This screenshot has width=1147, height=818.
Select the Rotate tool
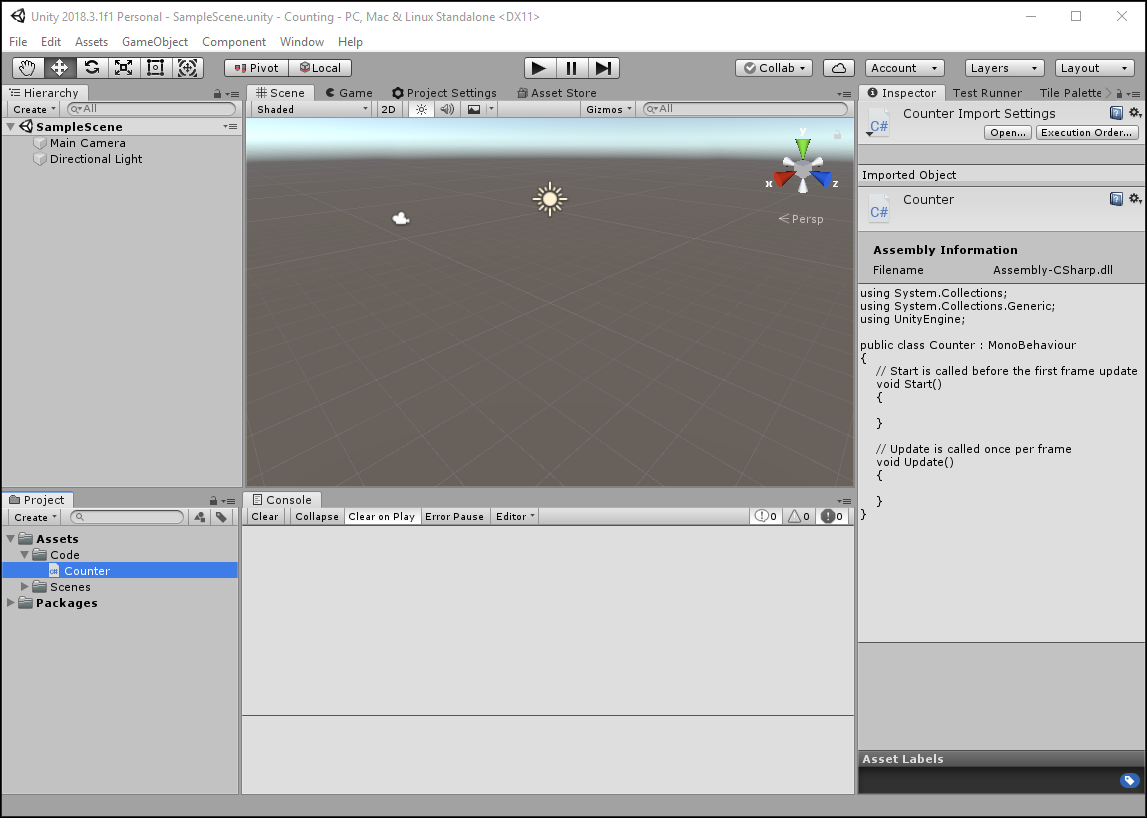coord(92,68)
